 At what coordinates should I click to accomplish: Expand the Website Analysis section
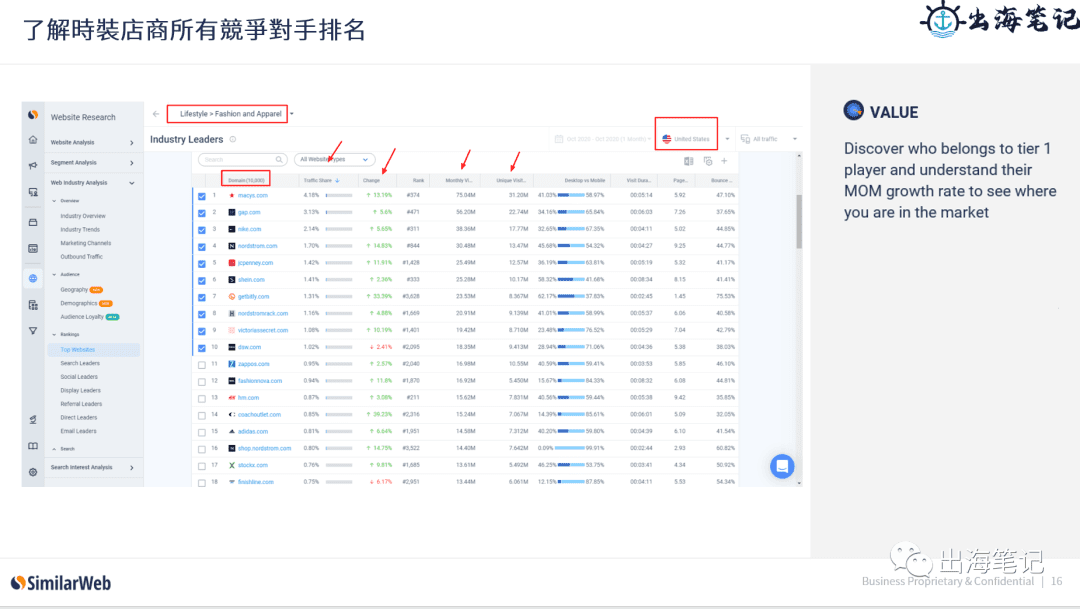click(x=92, y=143)
